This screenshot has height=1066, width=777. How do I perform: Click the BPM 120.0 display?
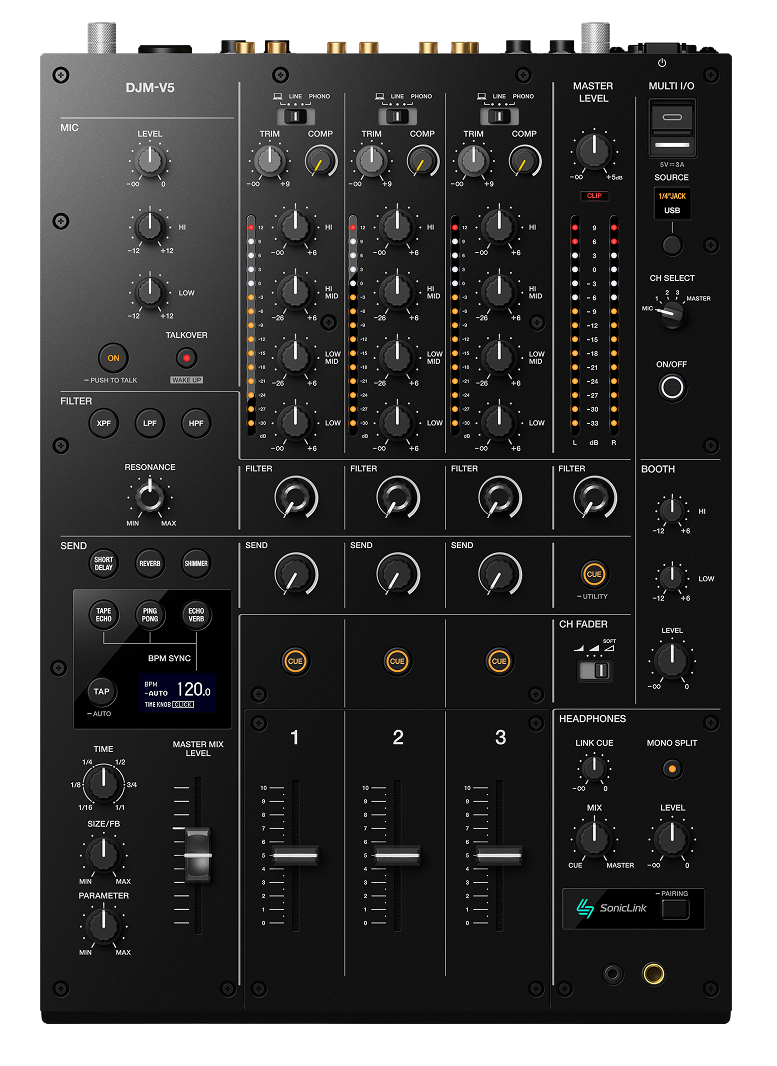pyautogui.click(x=177, y=693)
